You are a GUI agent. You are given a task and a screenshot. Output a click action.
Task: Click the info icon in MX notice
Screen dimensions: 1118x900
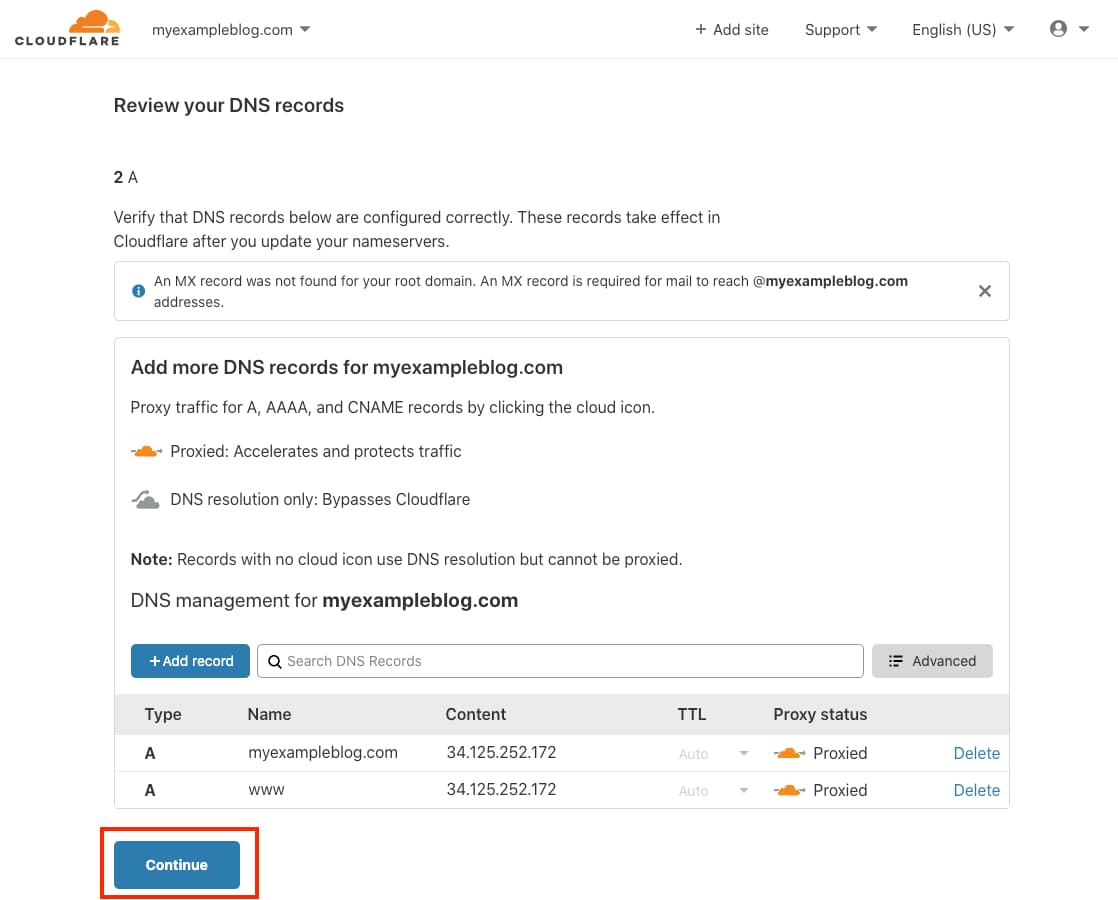point(138,291)
